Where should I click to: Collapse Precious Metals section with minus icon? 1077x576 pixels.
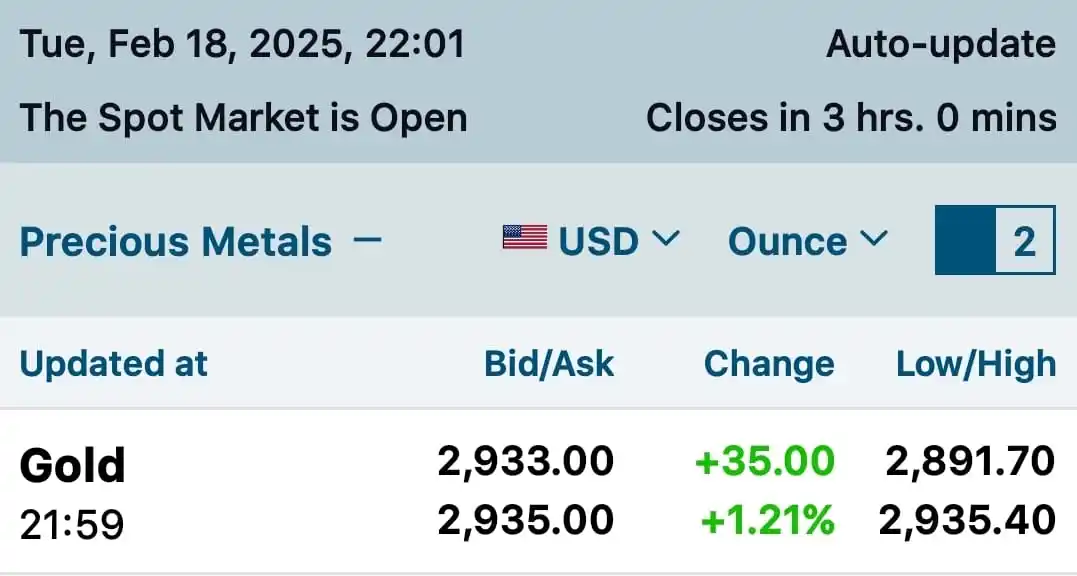(368, 240)
